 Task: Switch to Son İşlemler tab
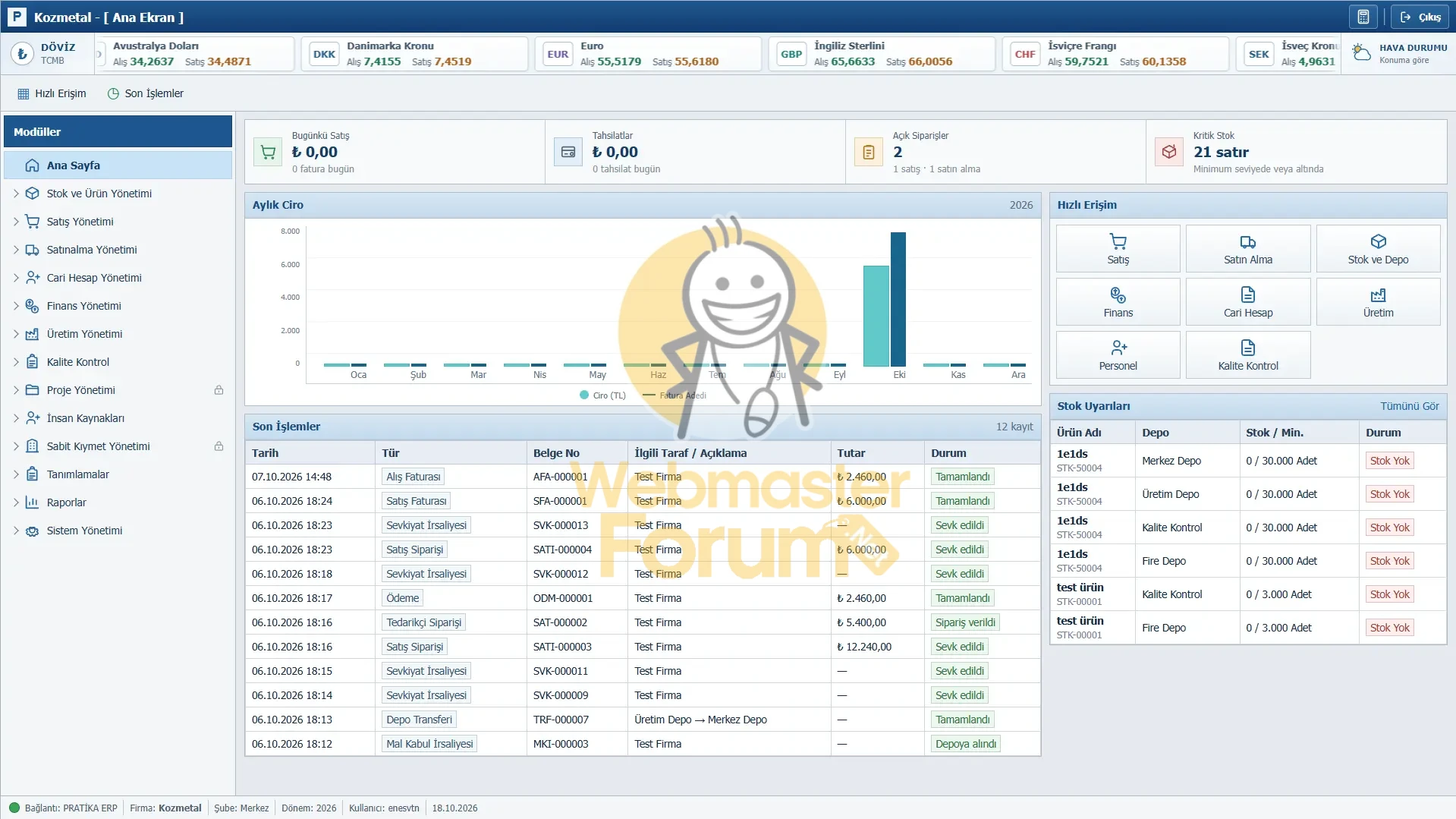pos(145,93)
